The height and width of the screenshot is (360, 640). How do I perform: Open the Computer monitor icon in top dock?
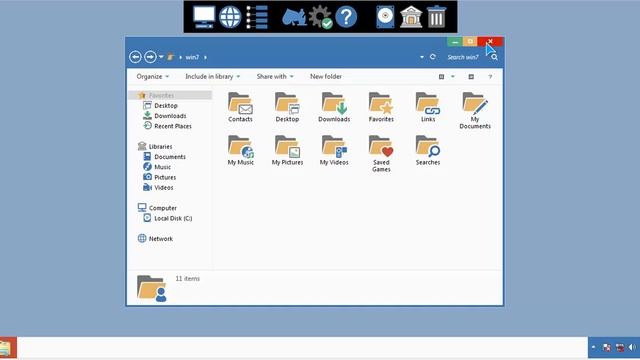204,17
